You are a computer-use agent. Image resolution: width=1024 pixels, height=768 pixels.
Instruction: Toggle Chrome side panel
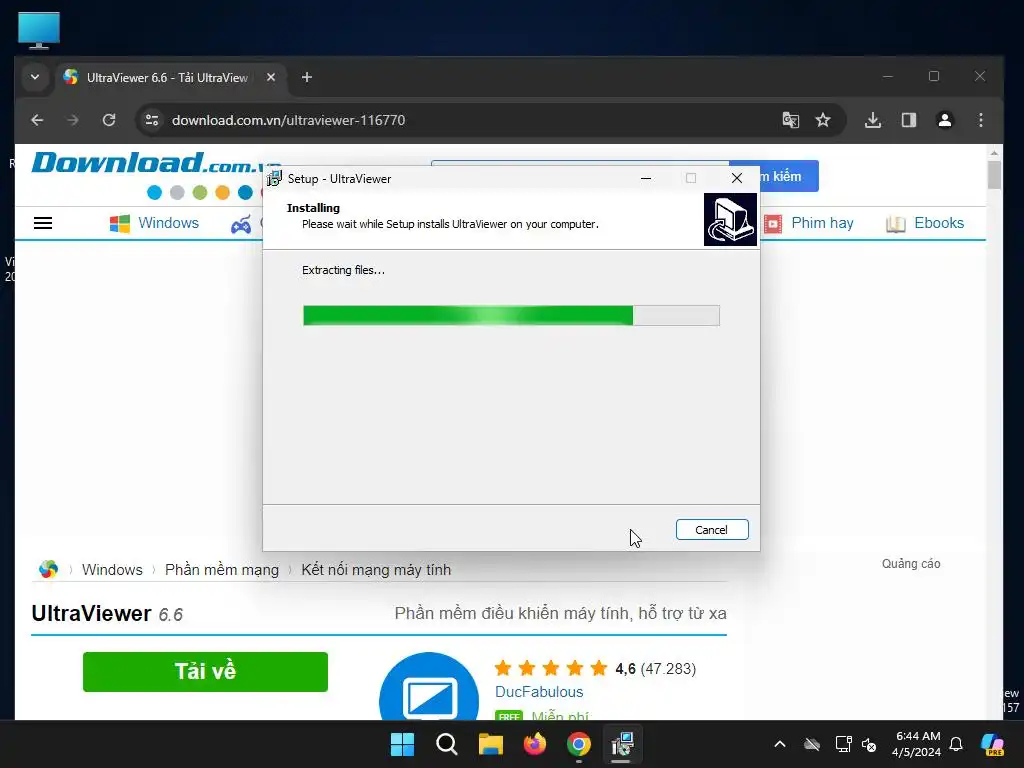pos(908,120)
